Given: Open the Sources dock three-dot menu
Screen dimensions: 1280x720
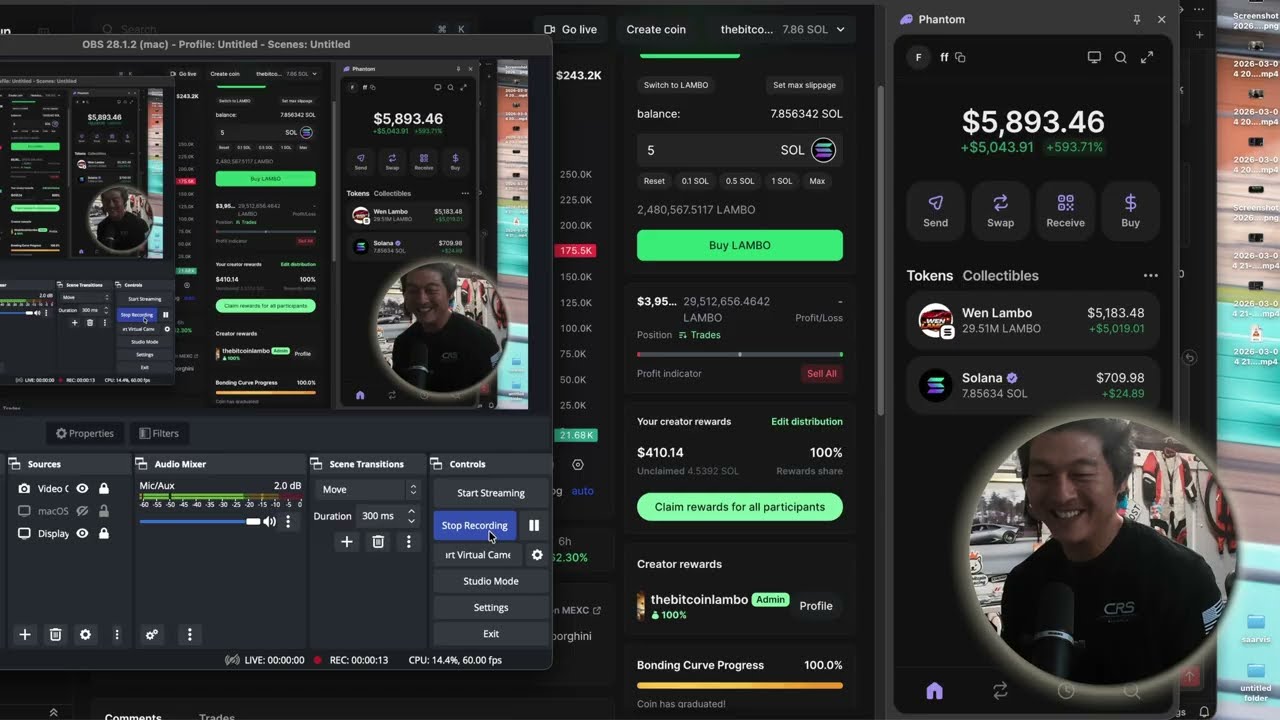Looking at the screenshot, I should (x=117, y=634).
